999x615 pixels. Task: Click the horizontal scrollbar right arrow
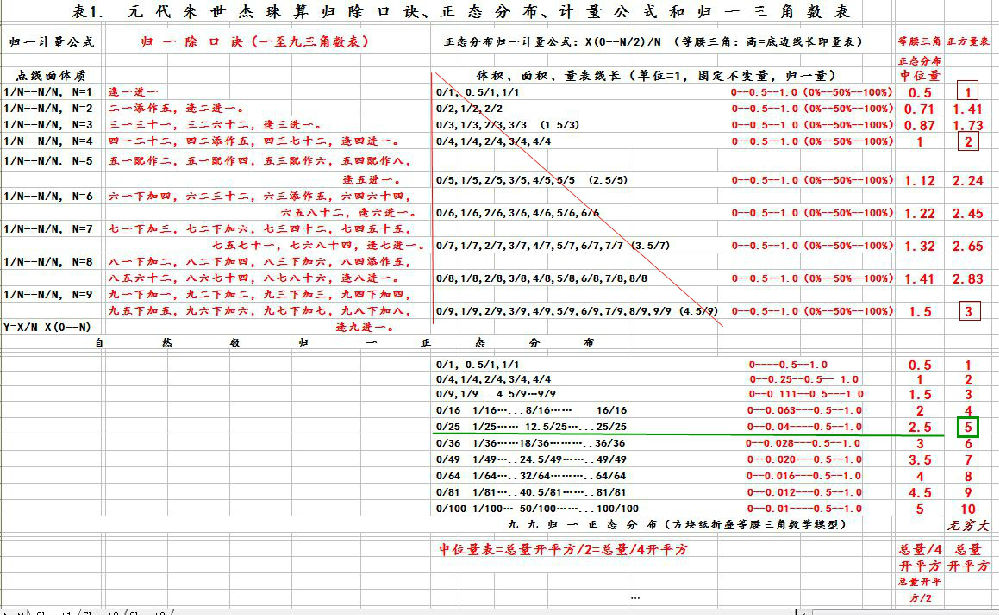(992, 612)
